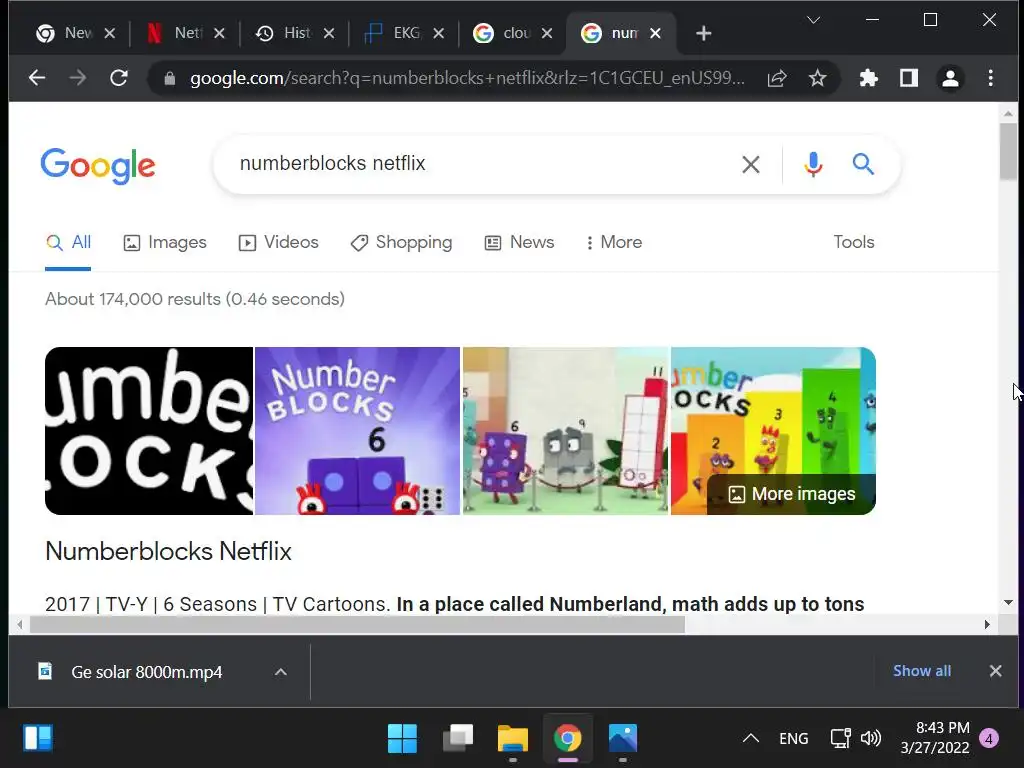Viewport: 1024px width, 768px height.
Task: Close the EKG tab
Action: pyautogui.click(x=439, y=33)
